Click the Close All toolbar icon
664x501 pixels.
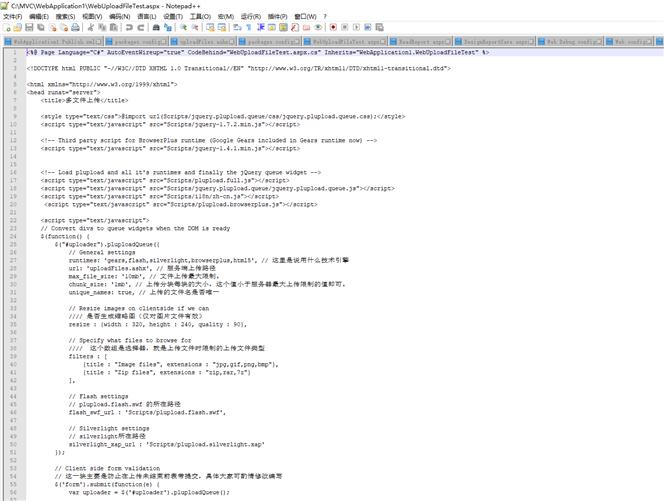pos(64,28)
